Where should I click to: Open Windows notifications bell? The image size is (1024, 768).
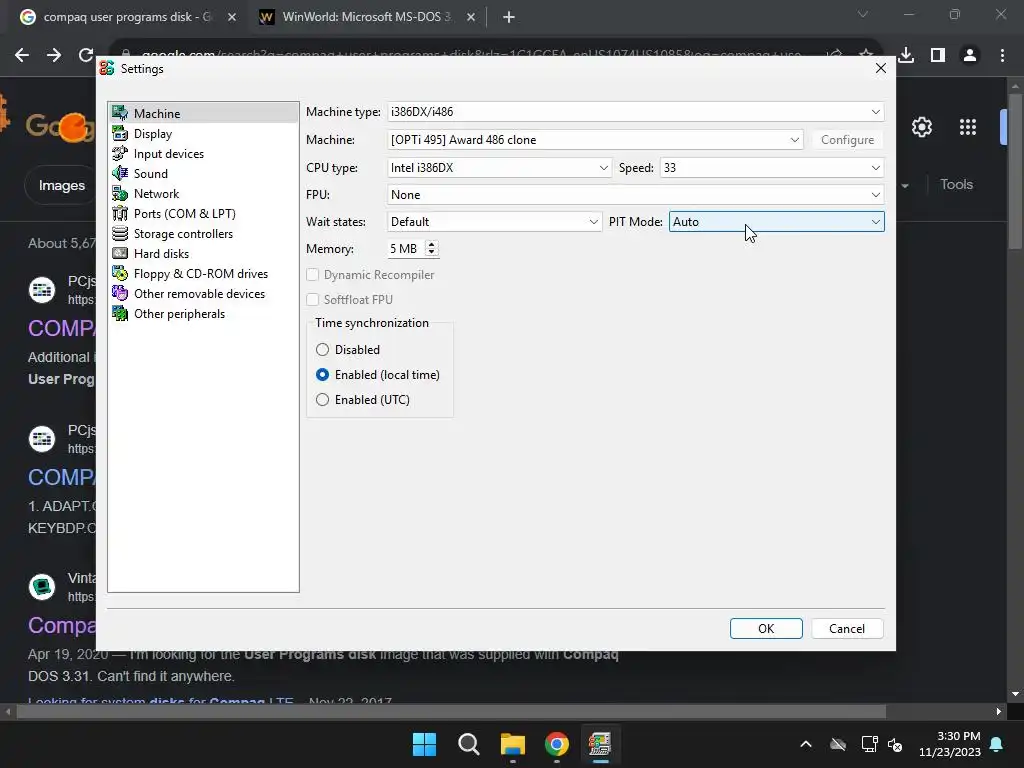tap(997, 744)
